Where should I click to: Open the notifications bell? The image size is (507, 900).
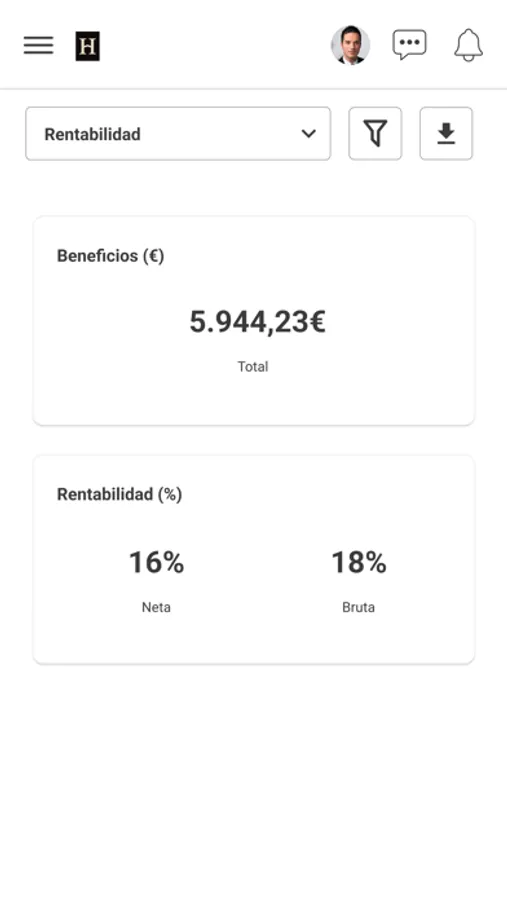[x=469, y=45]
